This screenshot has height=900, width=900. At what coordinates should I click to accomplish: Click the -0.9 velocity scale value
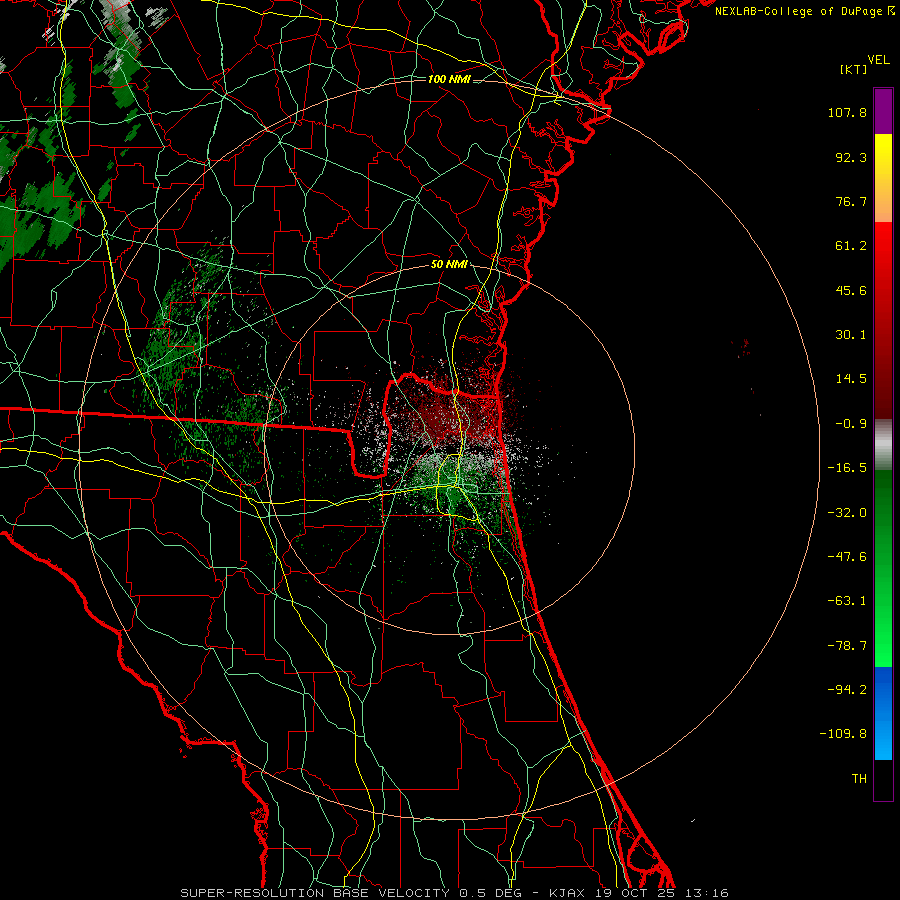[x=851, y=424]
